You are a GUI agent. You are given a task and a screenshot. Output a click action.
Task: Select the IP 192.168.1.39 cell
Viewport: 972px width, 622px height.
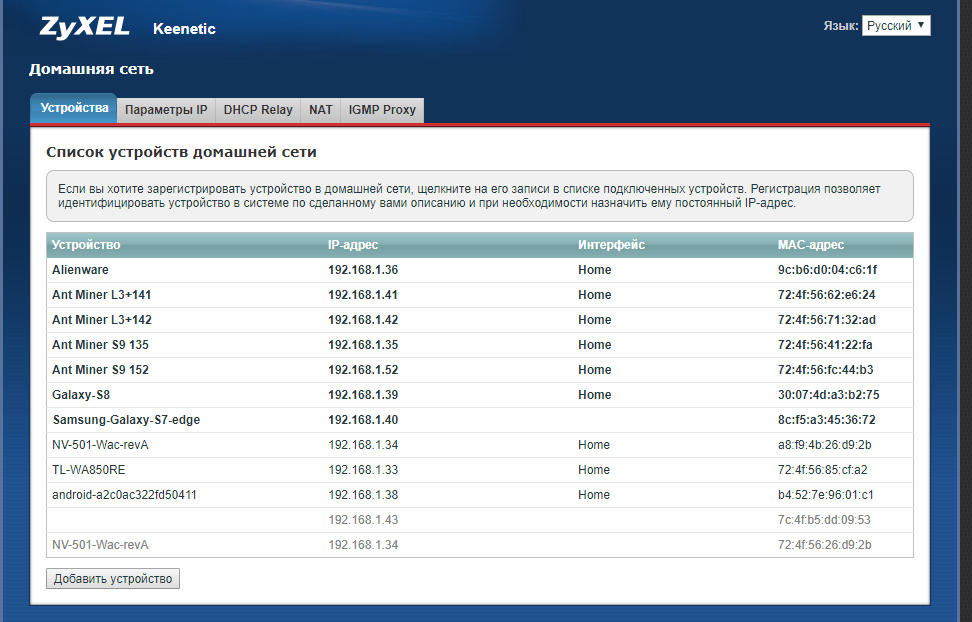(x=363, y=394)
